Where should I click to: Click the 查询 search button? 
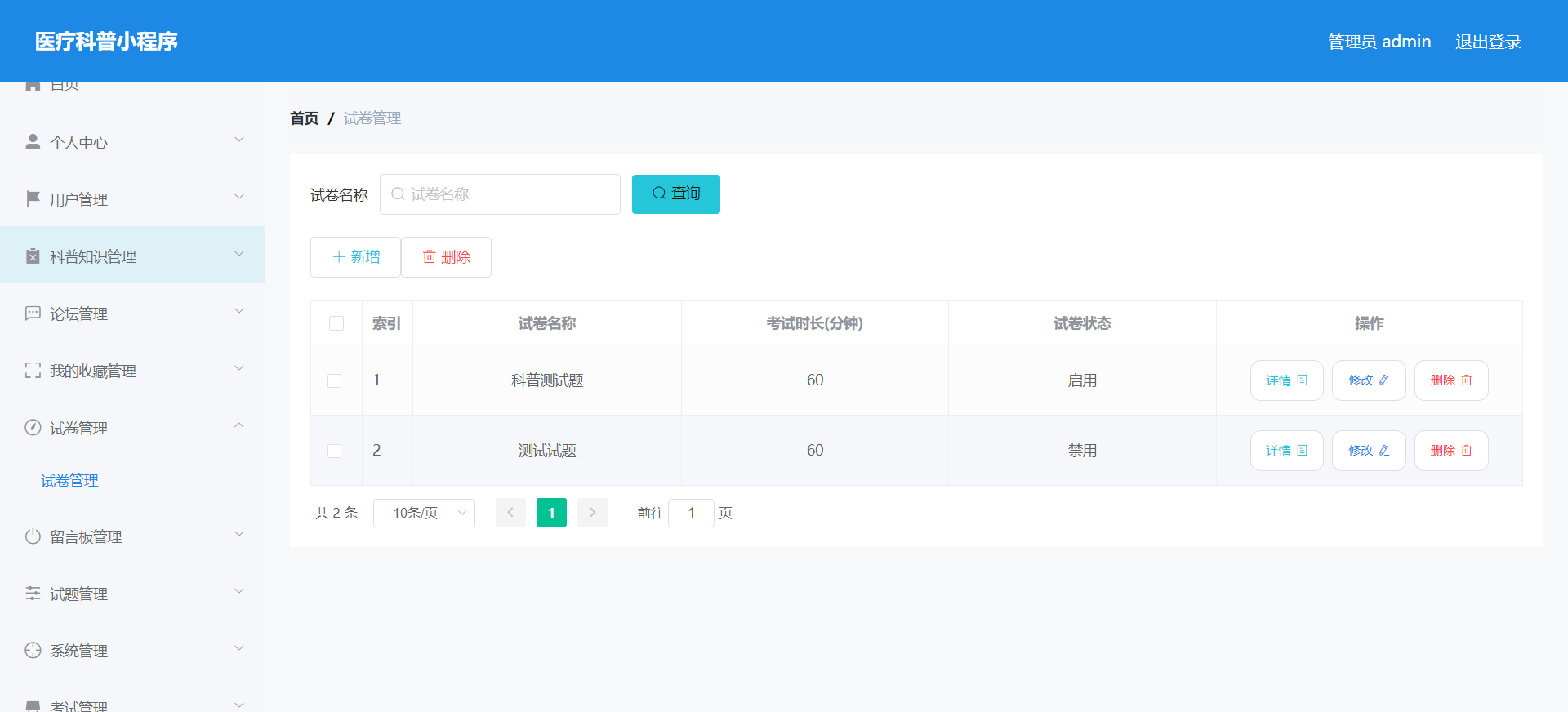tap(676, 194)
